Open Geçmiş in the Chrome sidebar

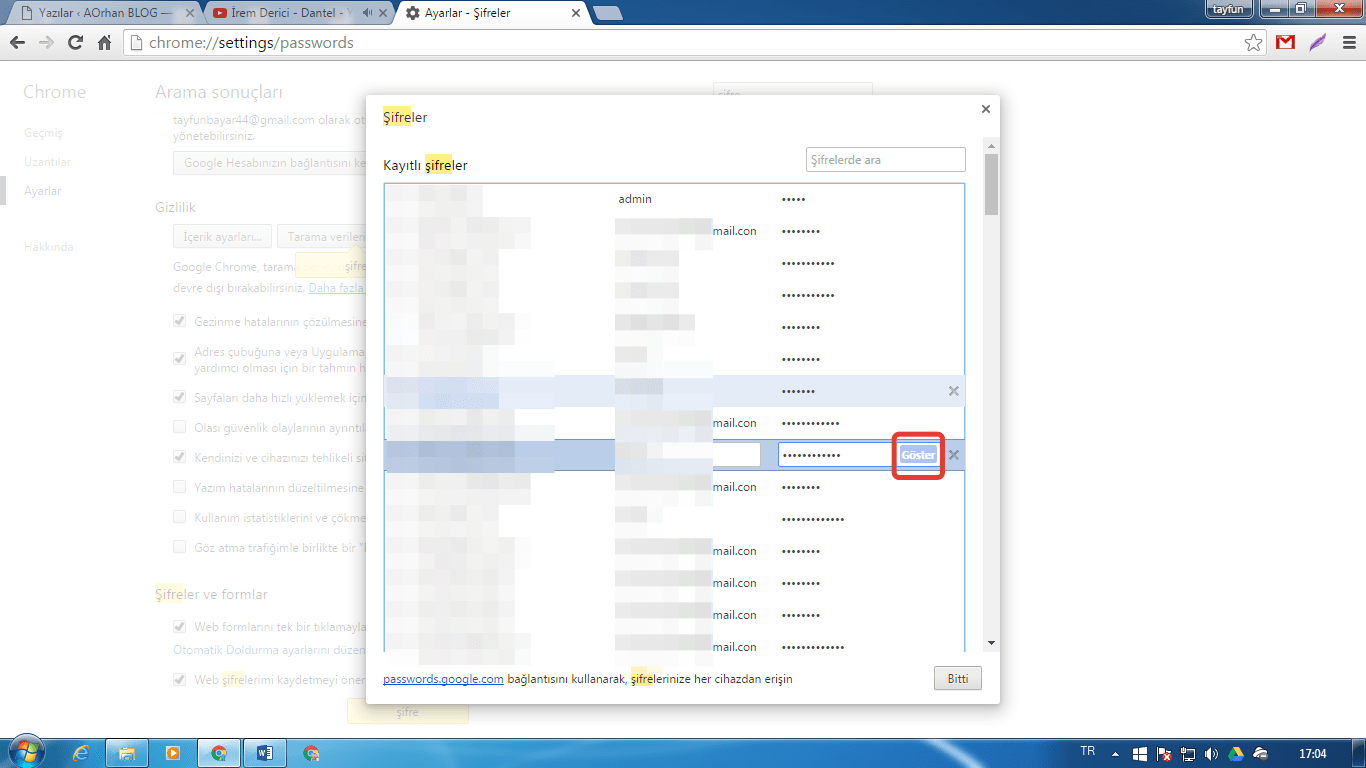tap(43, 133)
